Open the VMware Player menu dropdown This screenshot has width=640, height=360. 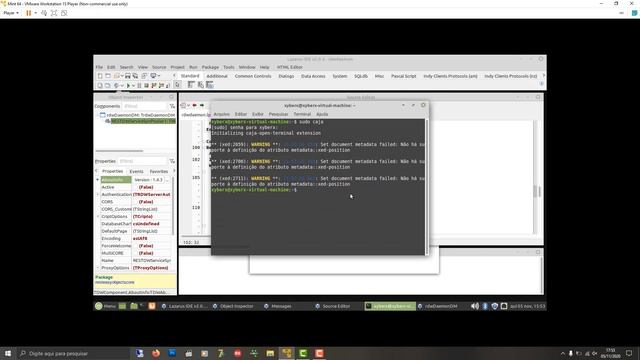pyautogui.click(x=11, y=13)
